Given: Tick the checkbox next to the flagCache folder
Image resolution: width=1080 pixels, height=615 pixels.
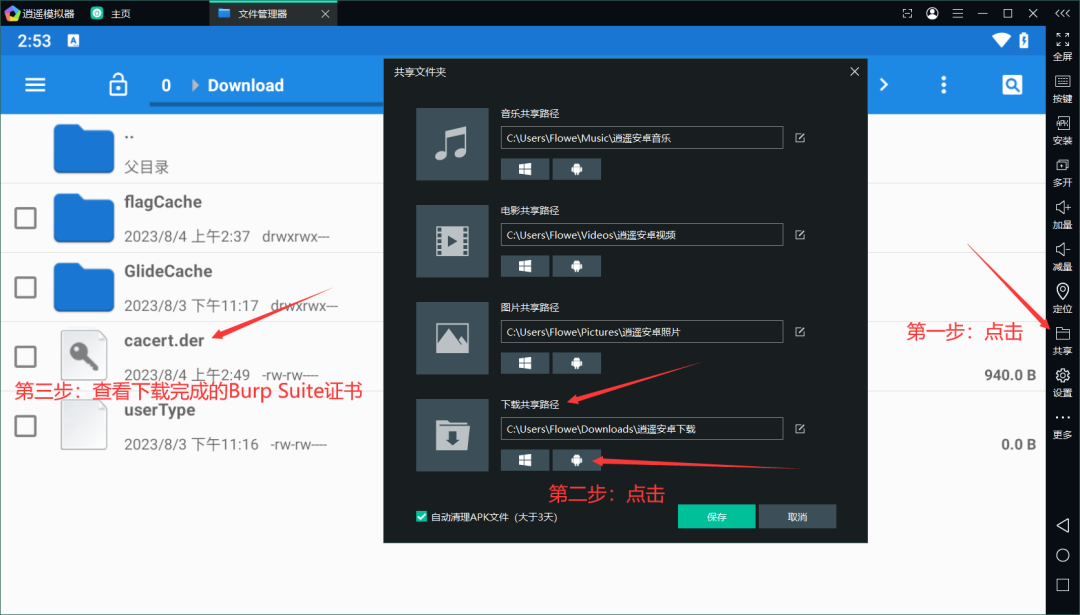Looking at the screenshot, I should [x=25, y=217].
